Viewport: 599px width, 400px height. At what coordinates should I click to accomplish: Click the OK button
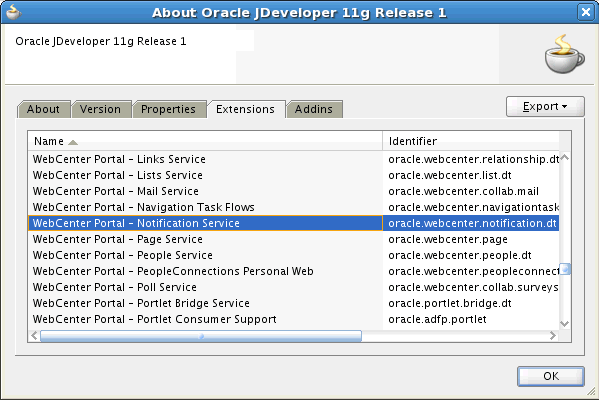pyautogui.click(x=551, y=376)
